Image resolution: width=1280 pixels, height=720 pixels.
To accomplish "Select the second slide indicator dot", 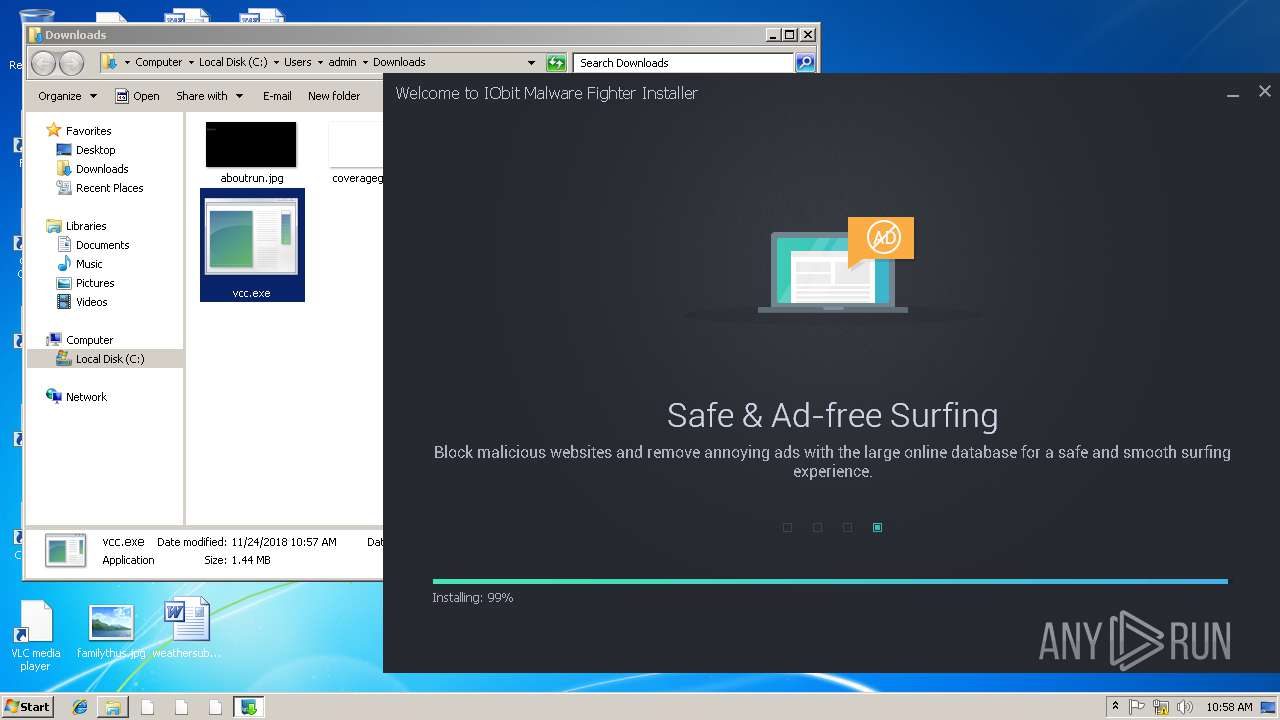I will [818, 528].
